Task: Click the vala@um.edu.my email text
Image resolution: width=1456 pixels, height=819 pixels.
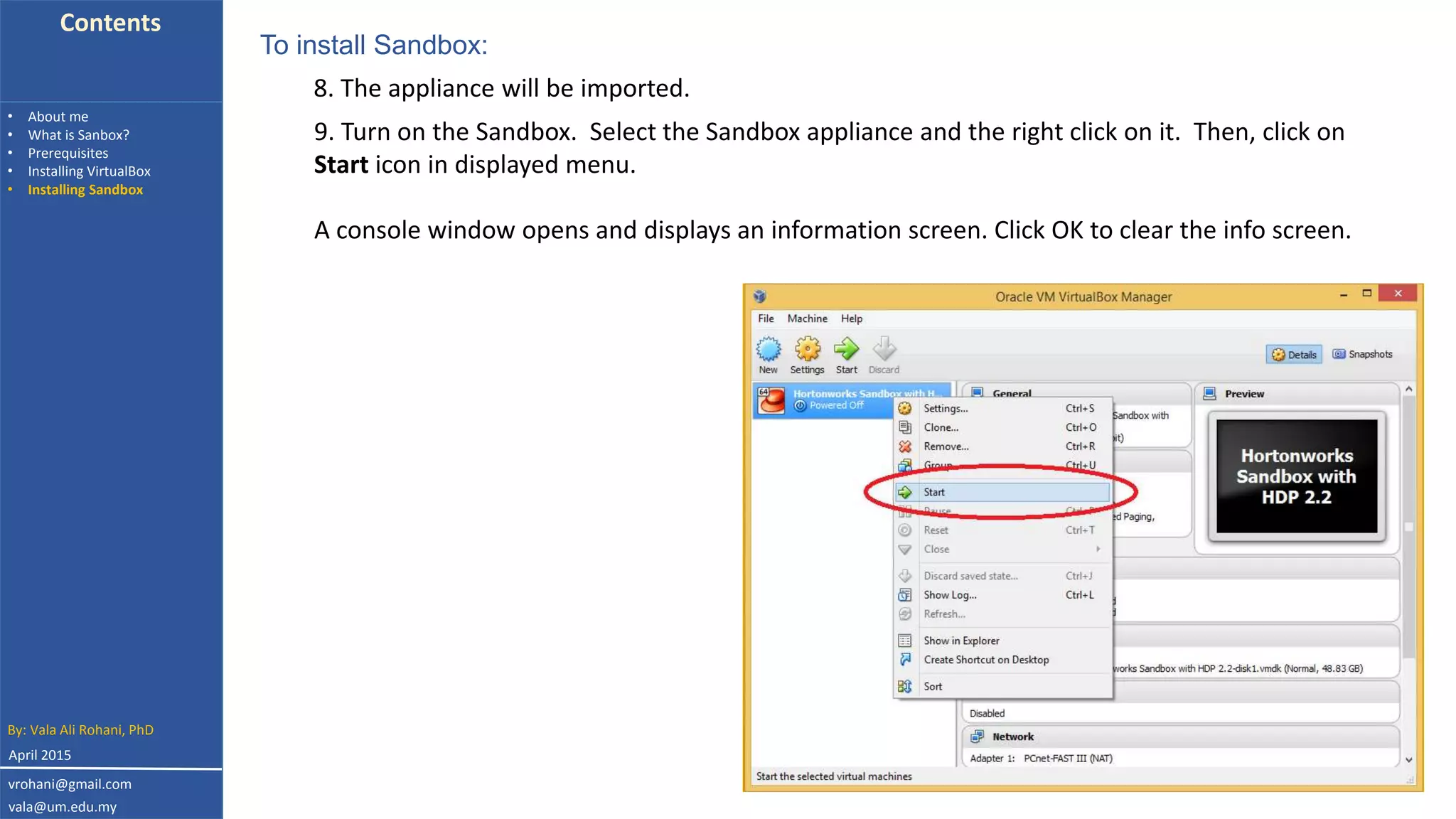Action: tap(63, 807)
